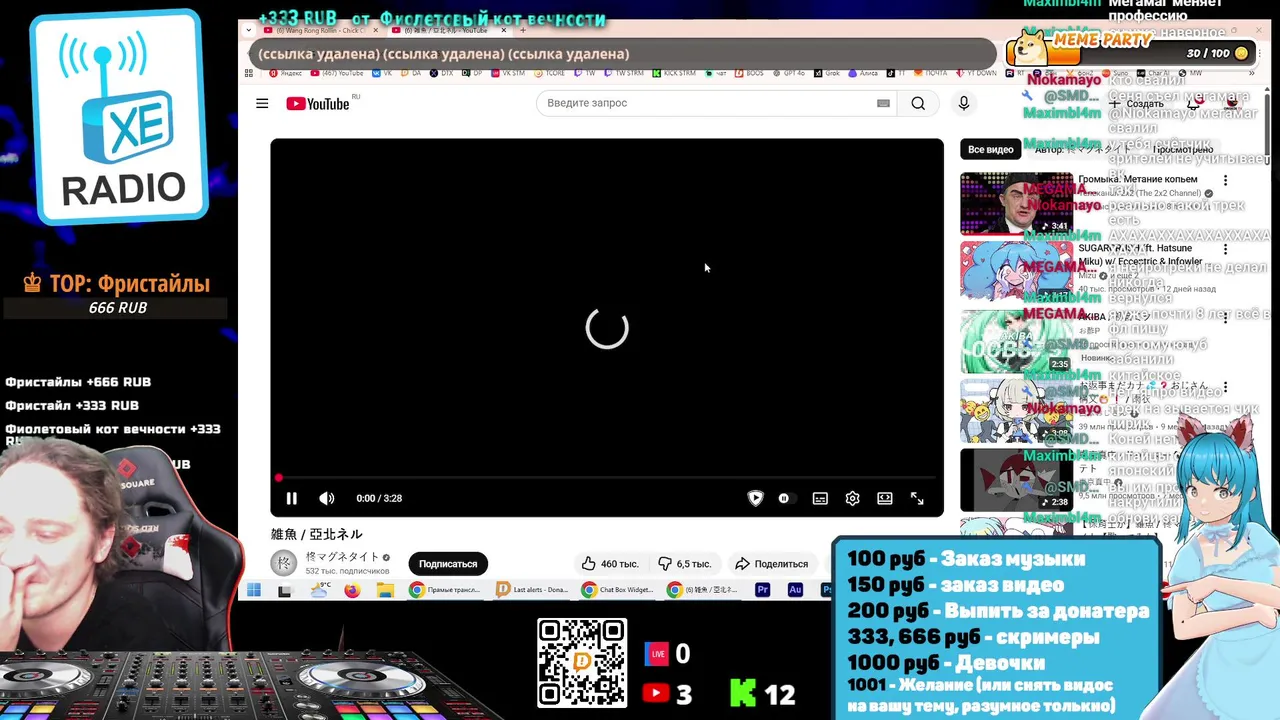Screen dimensions: 1280x720
Task: Switch to 'Last alerts - Dona...' taskbar window
Action: point(533,590)
